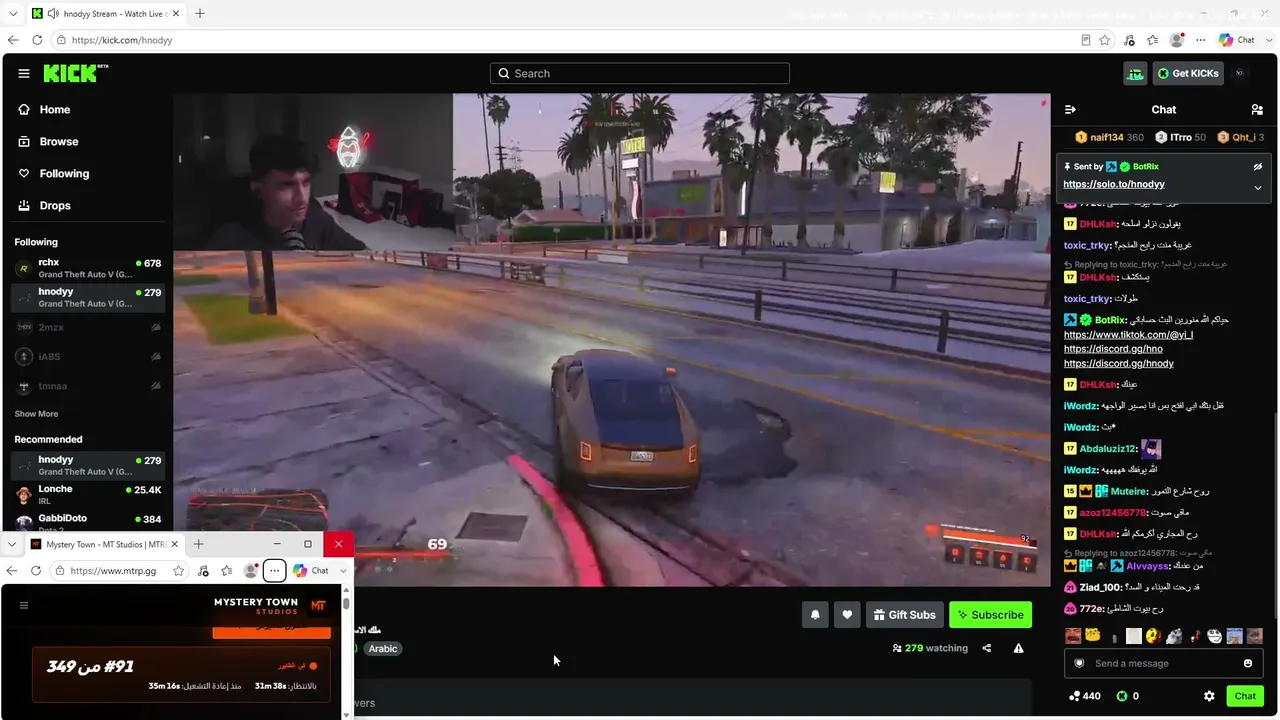Reload the kick.com page

tap(37, 40)
